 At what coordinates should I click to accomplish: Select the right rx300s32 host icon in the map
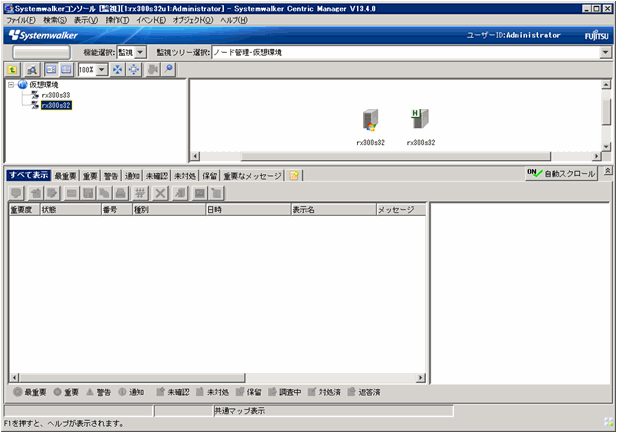point(419,121)
